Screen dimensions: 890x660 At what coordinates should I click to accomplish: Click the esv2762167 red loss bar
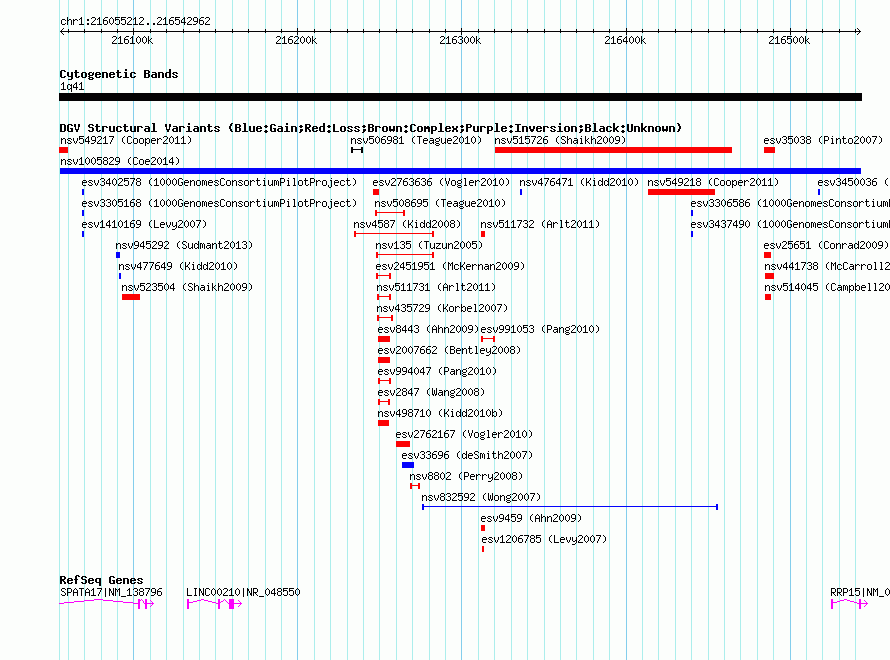click(x=403, y=444)
